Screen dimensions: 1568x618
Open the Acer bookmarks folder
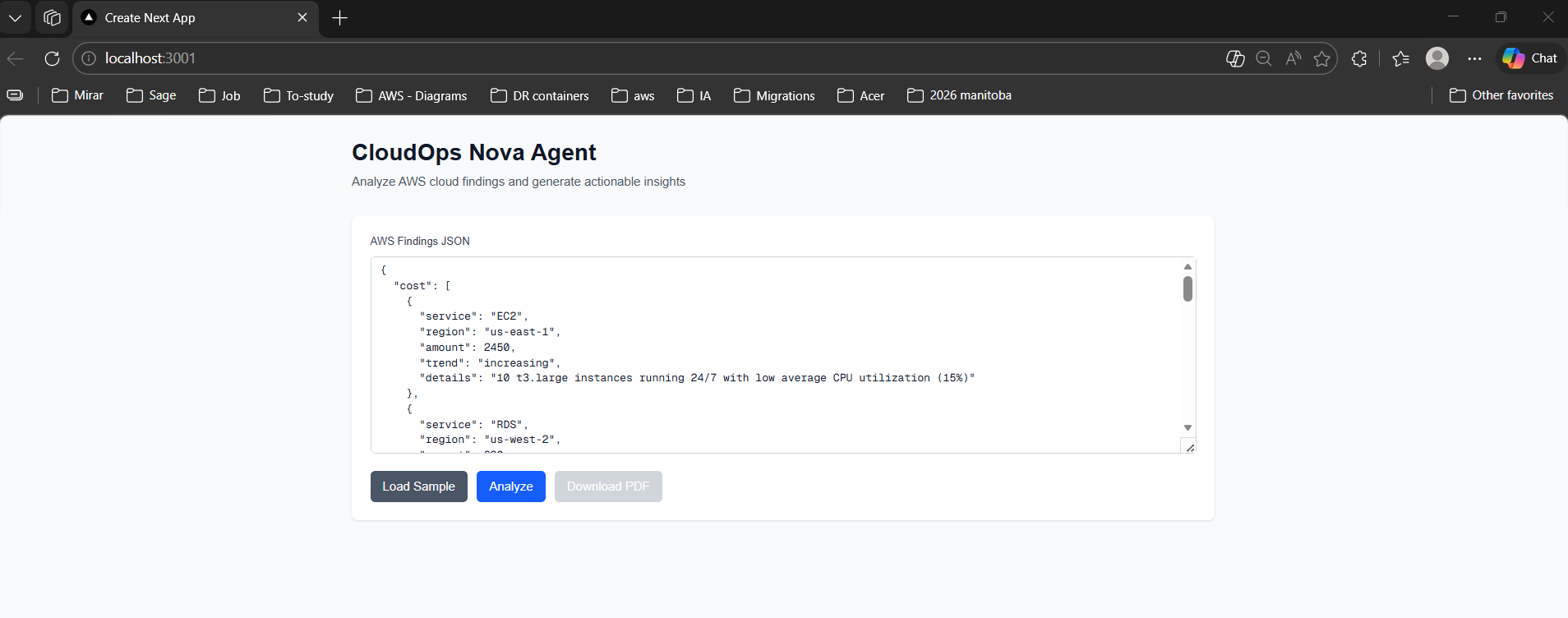pyautogui.click(x=860, y=95)
